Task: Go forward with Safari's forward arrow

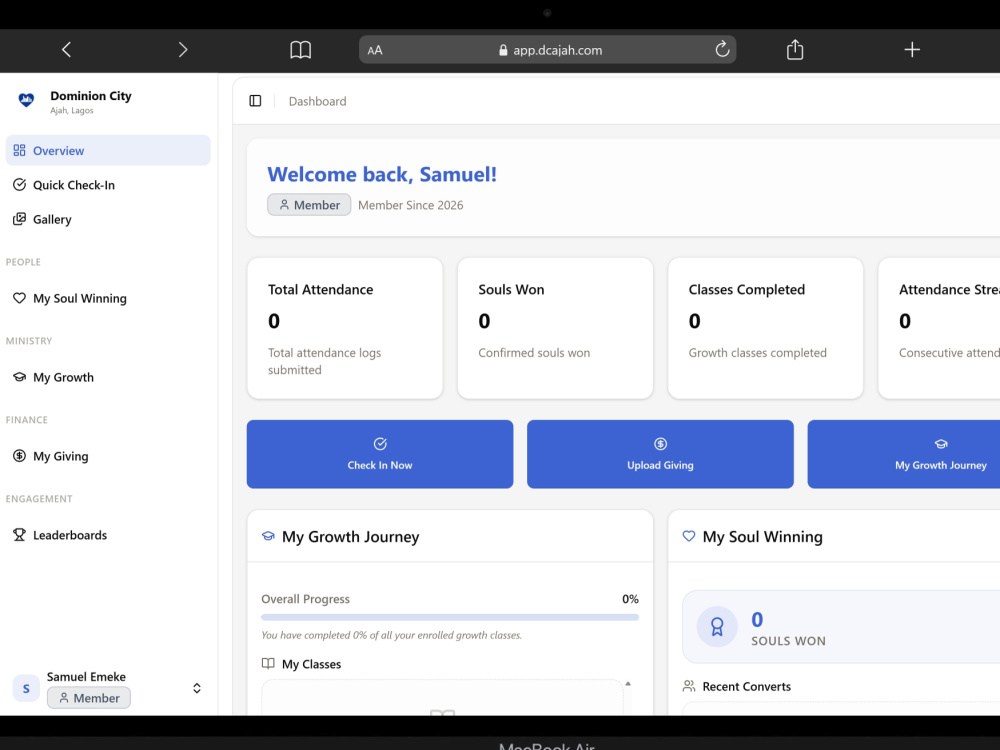Action: coord(183,50)
